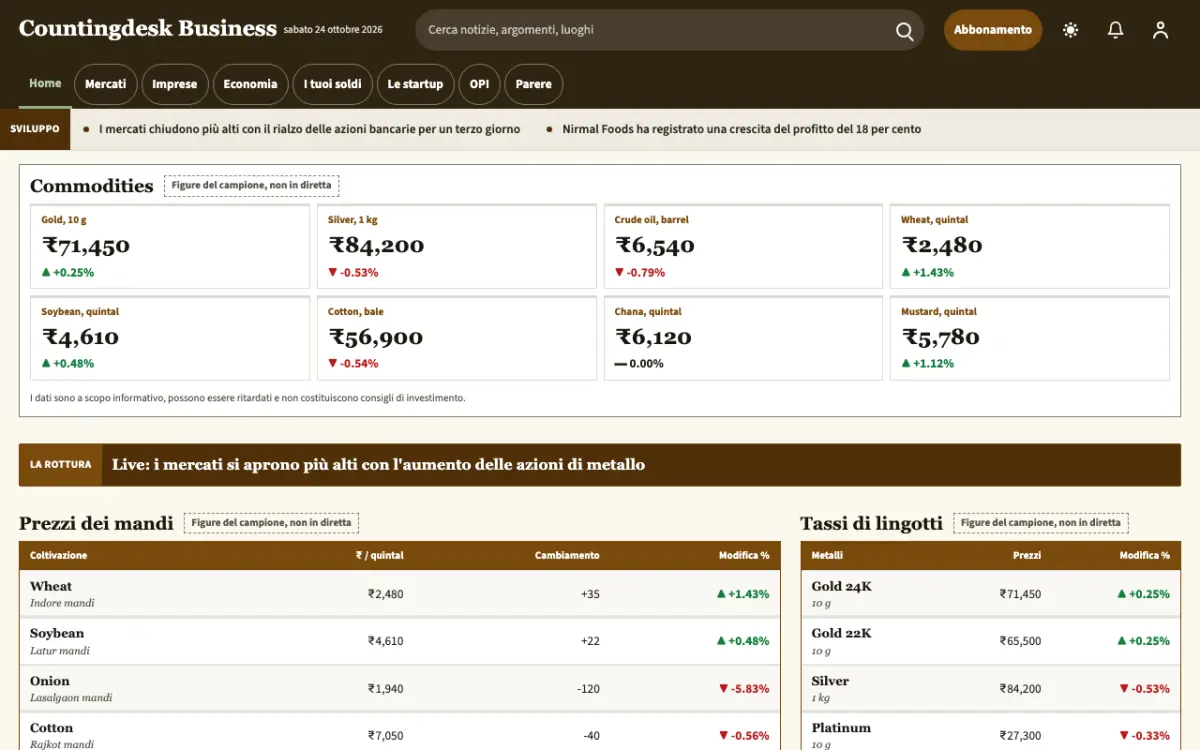Open the Parere nav item
This screenshot has width=1200, height=750.
534,84
